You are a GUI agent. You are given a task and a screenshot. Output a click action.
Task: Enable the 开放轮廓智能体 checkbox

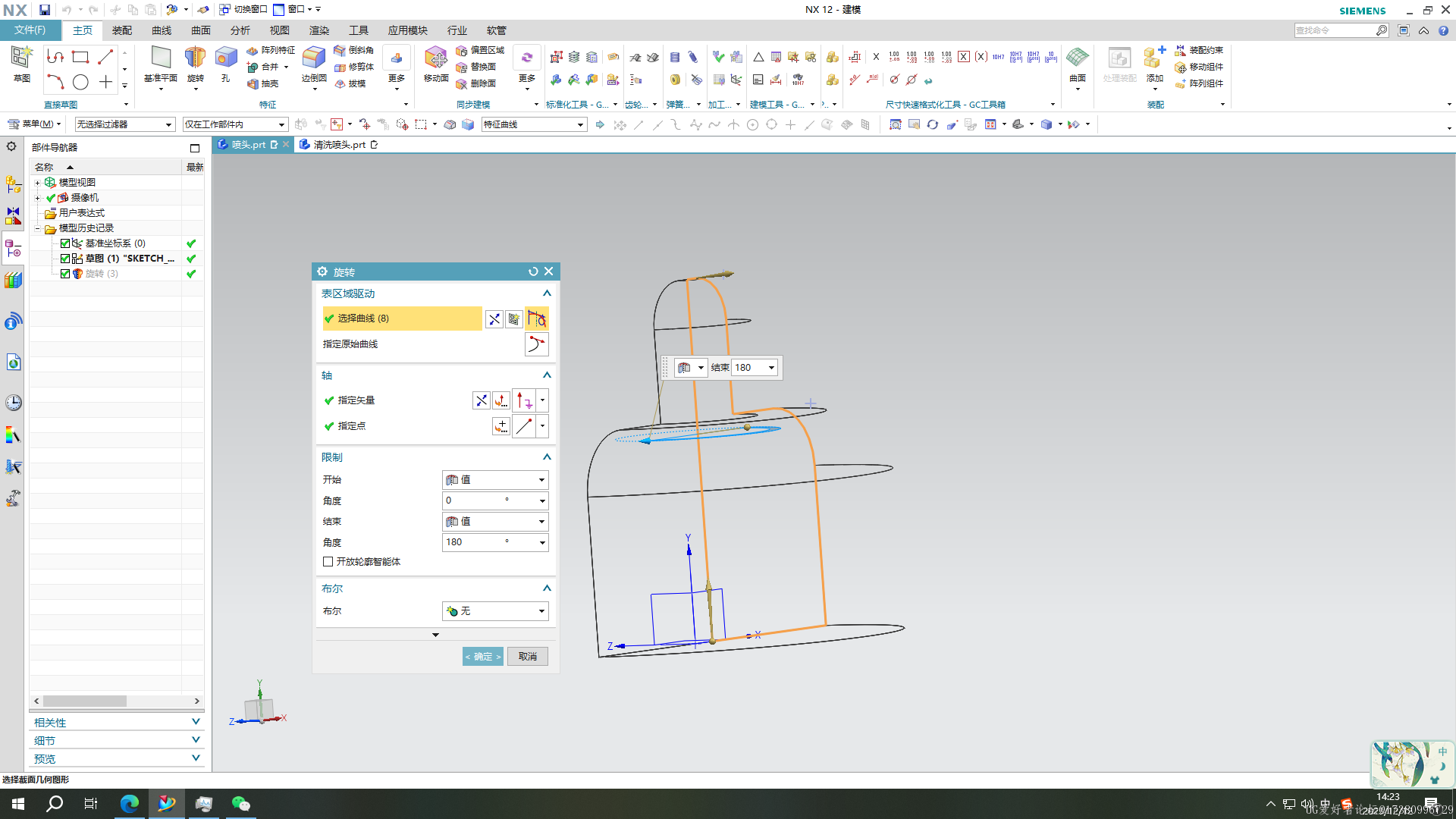click(328, 562)
